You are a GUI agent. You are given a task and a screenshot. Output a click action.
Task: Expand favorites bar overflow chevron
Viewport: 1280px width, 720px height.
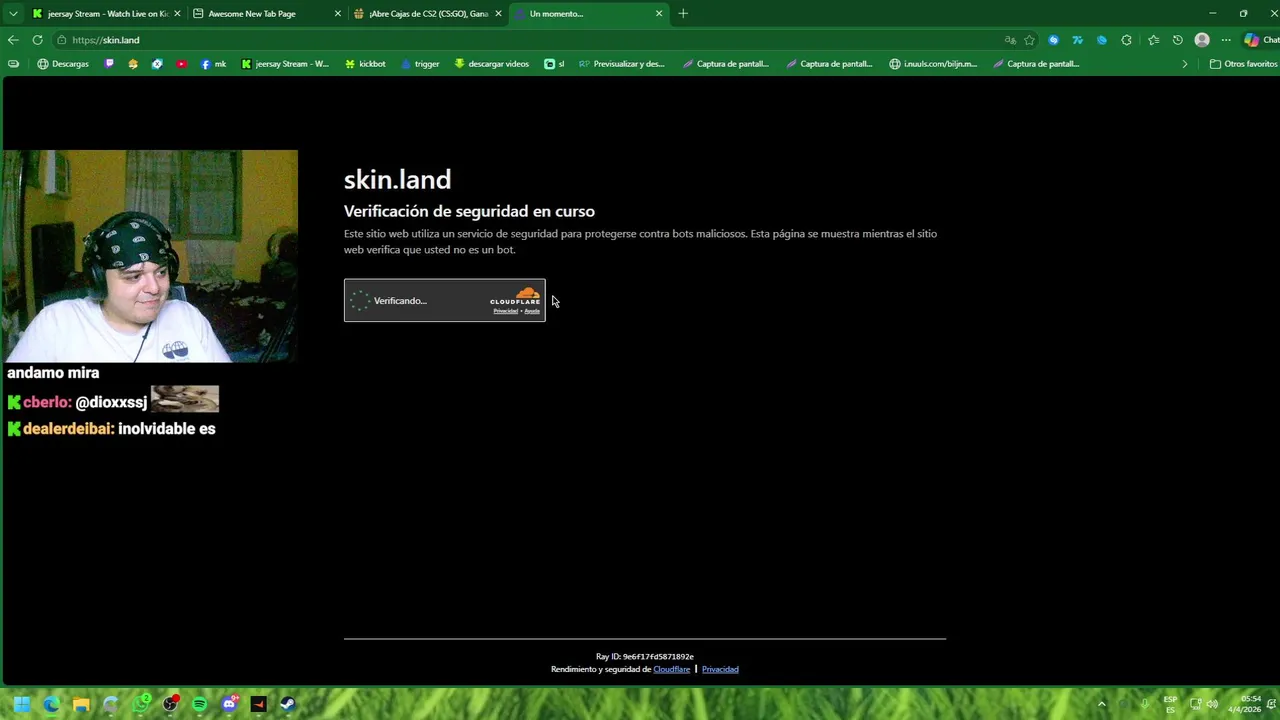(1185, 64)
